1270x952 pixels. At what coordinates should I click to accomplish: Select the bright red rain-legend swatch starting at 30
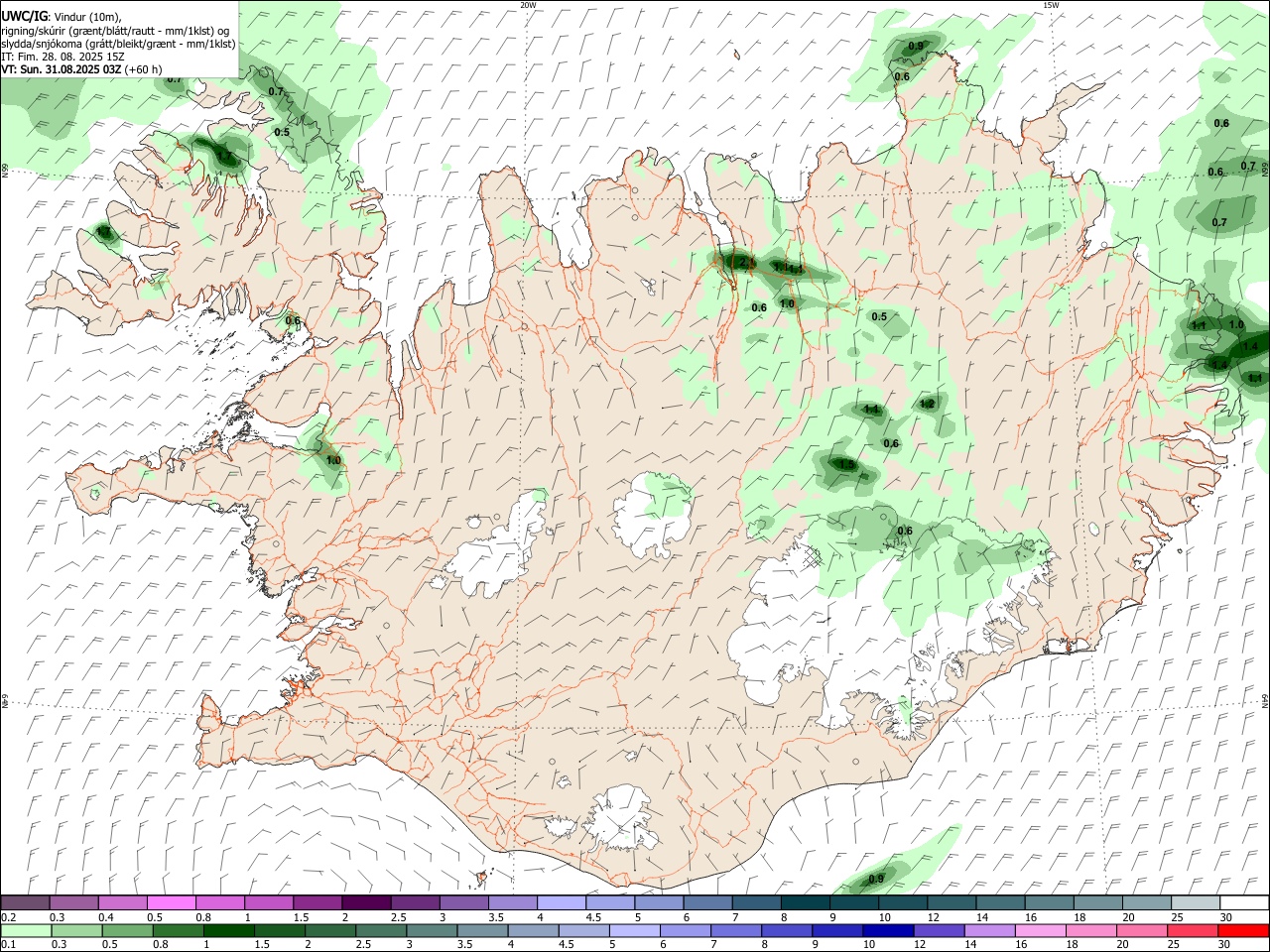1242,930
